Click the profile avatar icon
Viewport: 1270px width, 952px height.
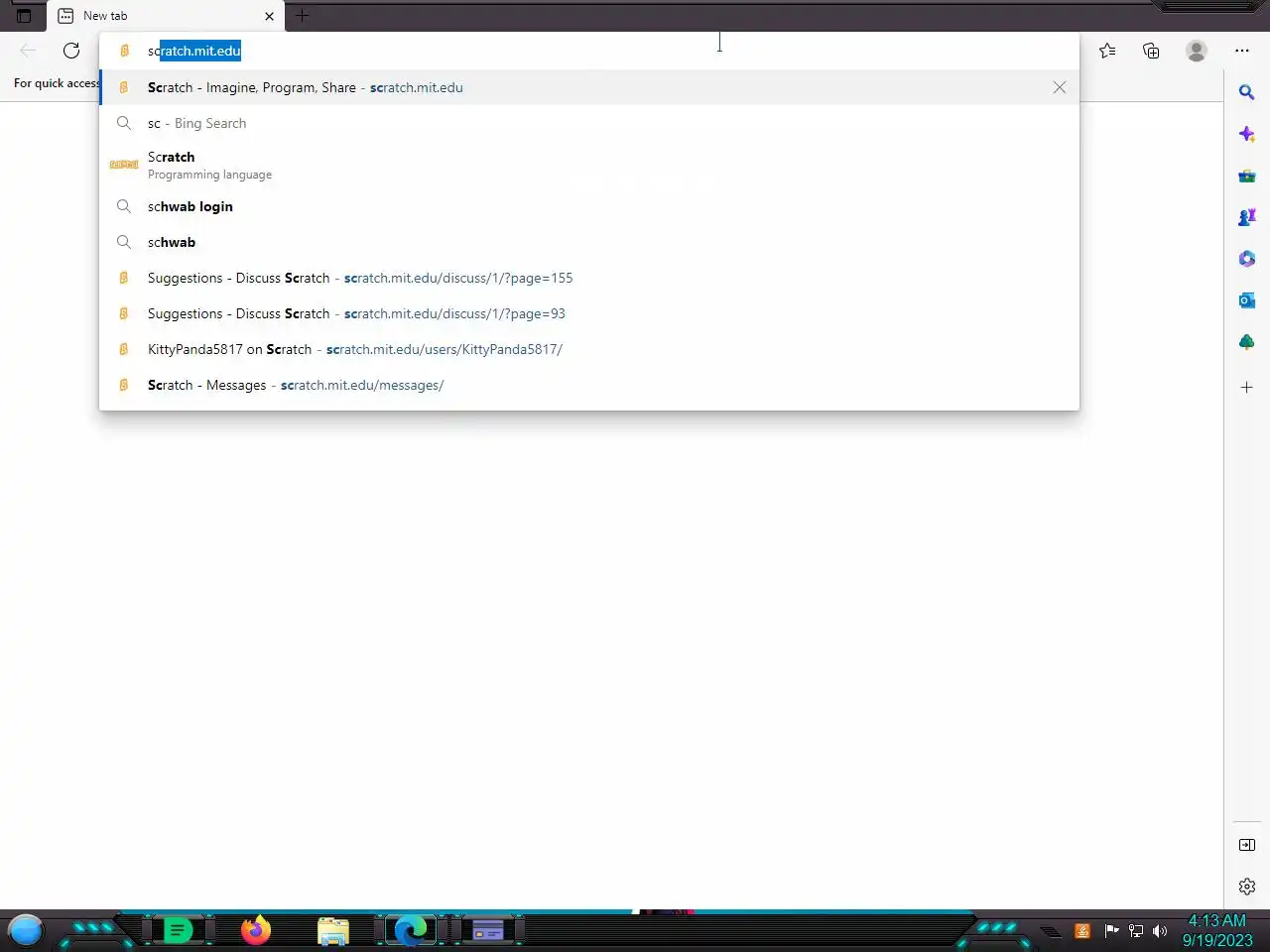[1197, 51]
